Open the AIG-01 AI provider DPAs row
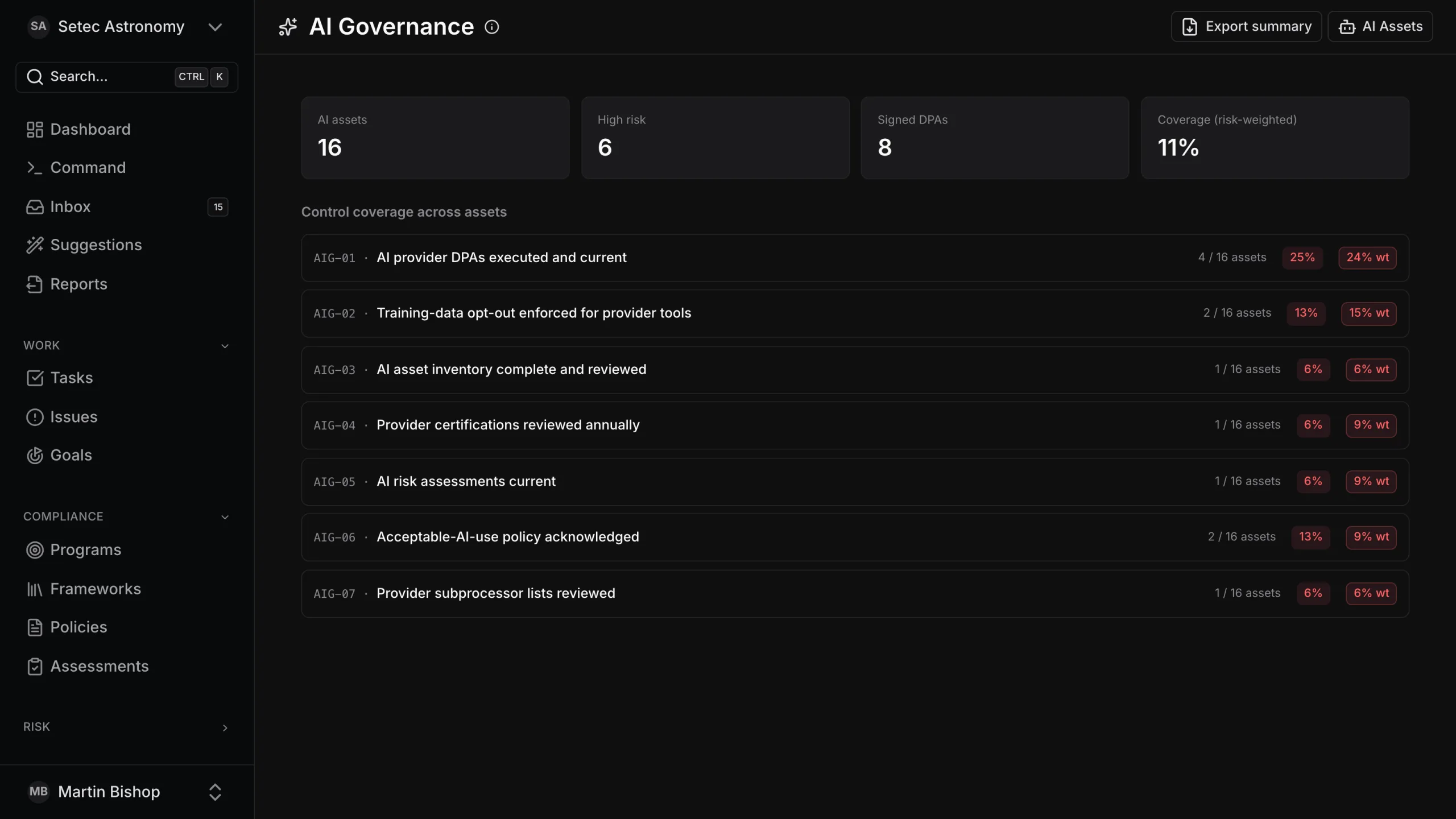The height and width of the screenshot is (819, 1456). tap(855, 258)
